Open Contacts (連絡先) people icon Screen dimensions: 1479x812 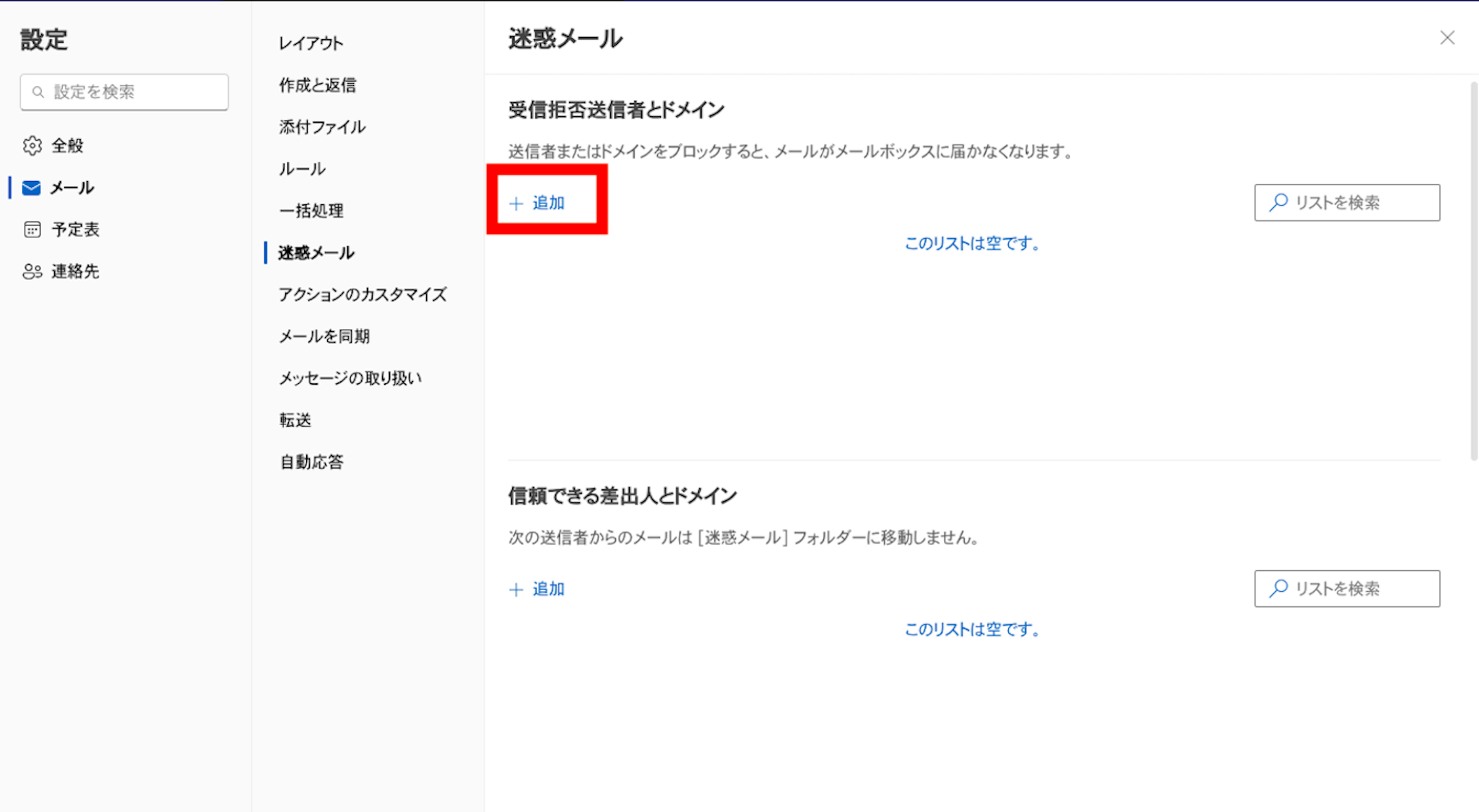[32, 271]
